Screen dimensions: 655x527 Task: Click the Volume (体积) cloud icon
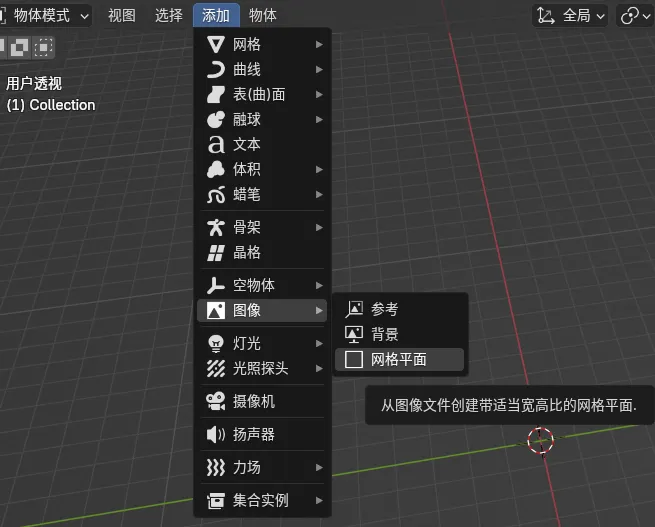coord(216,169)
